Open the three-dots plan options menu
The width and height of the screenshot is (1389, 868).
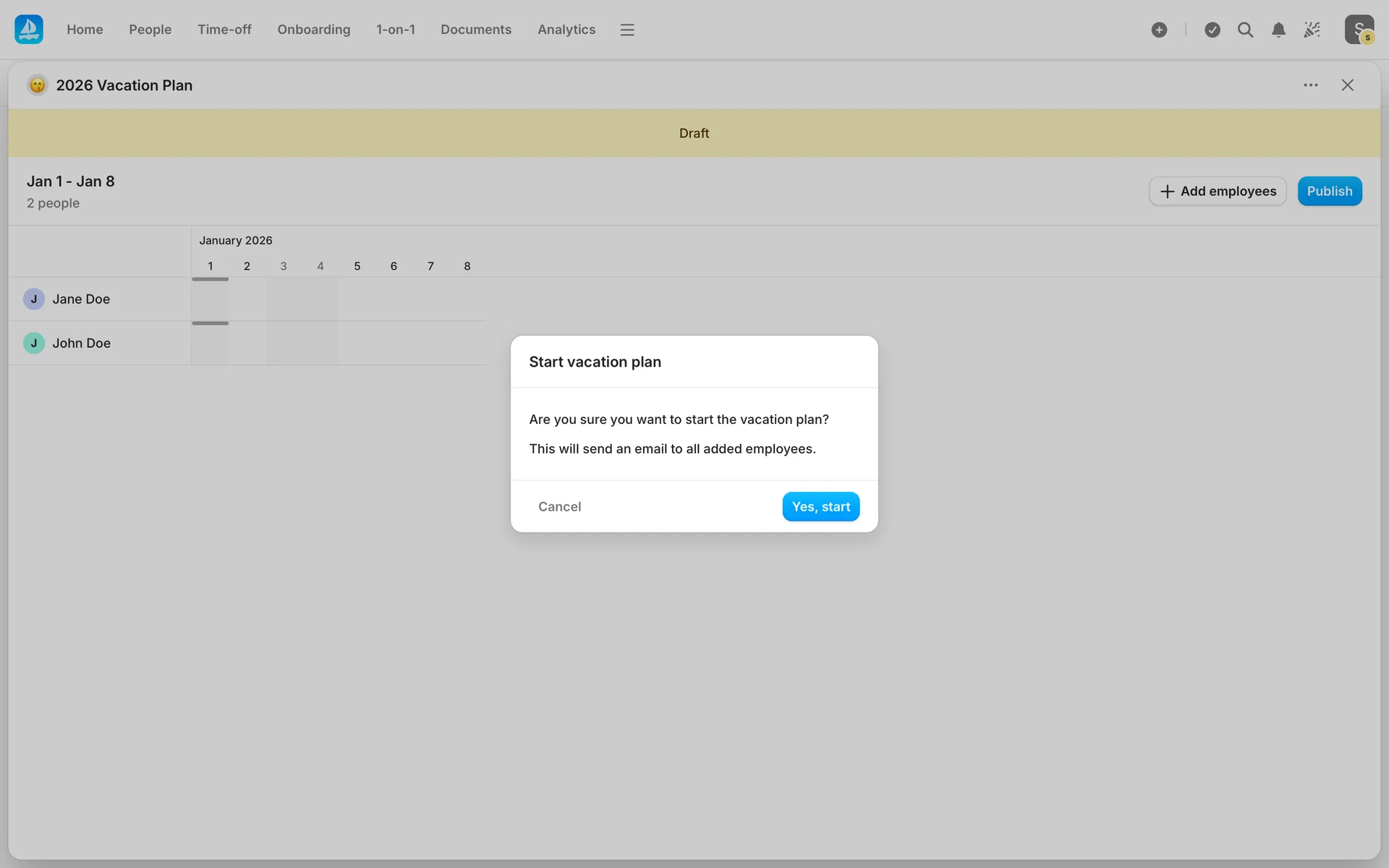click(x=1310, y=85)
